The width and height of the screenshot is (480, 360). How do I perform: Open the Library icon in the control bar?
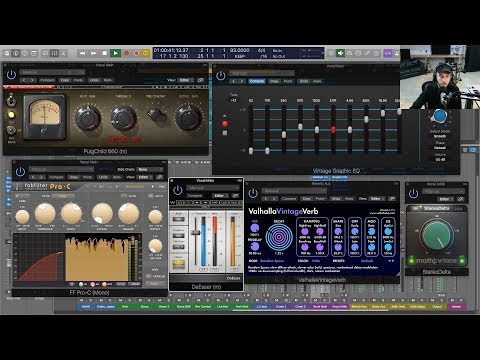(7, 53)
